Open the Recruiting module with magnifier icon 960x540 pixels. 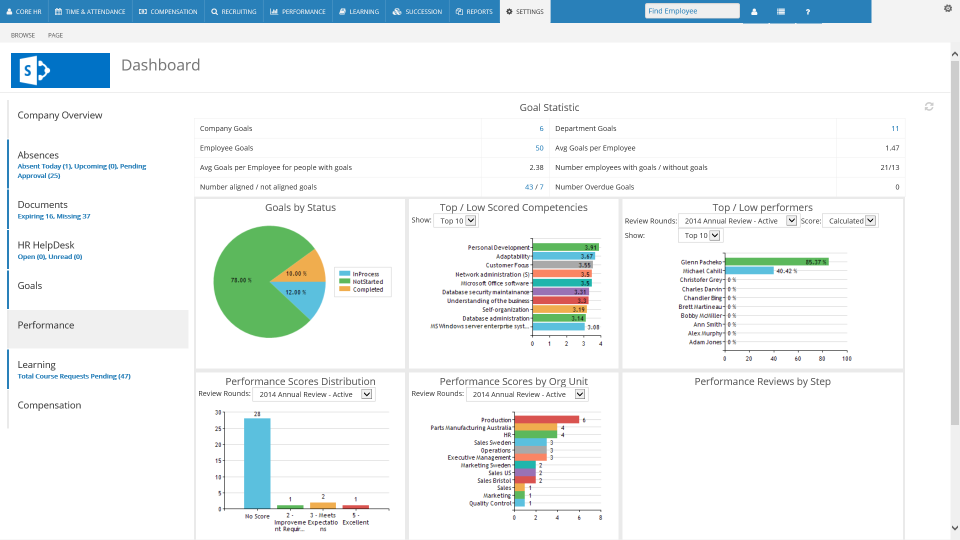pos(234,12)
